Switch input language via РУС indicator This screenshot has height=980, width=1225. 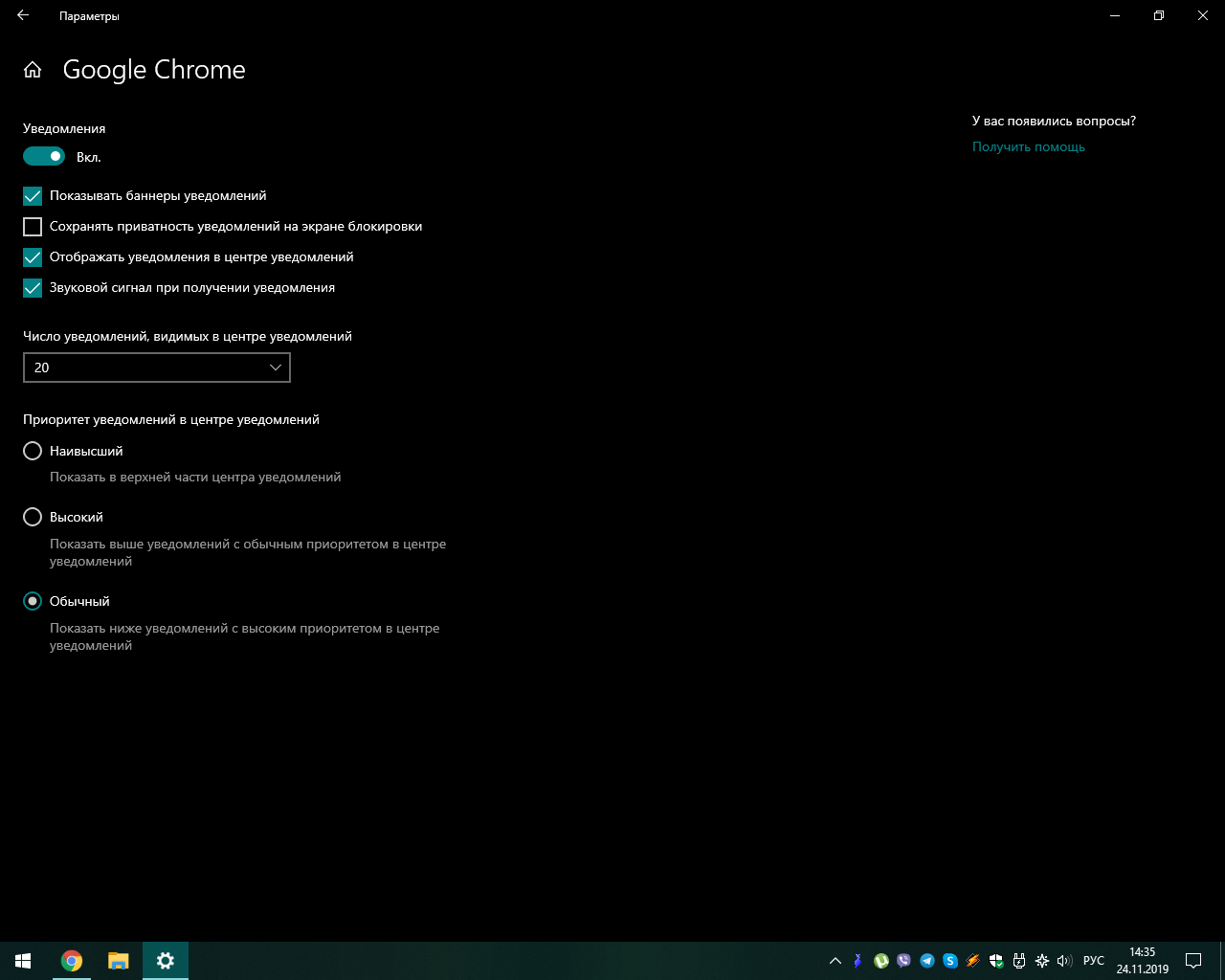[x=1094, y=961]
